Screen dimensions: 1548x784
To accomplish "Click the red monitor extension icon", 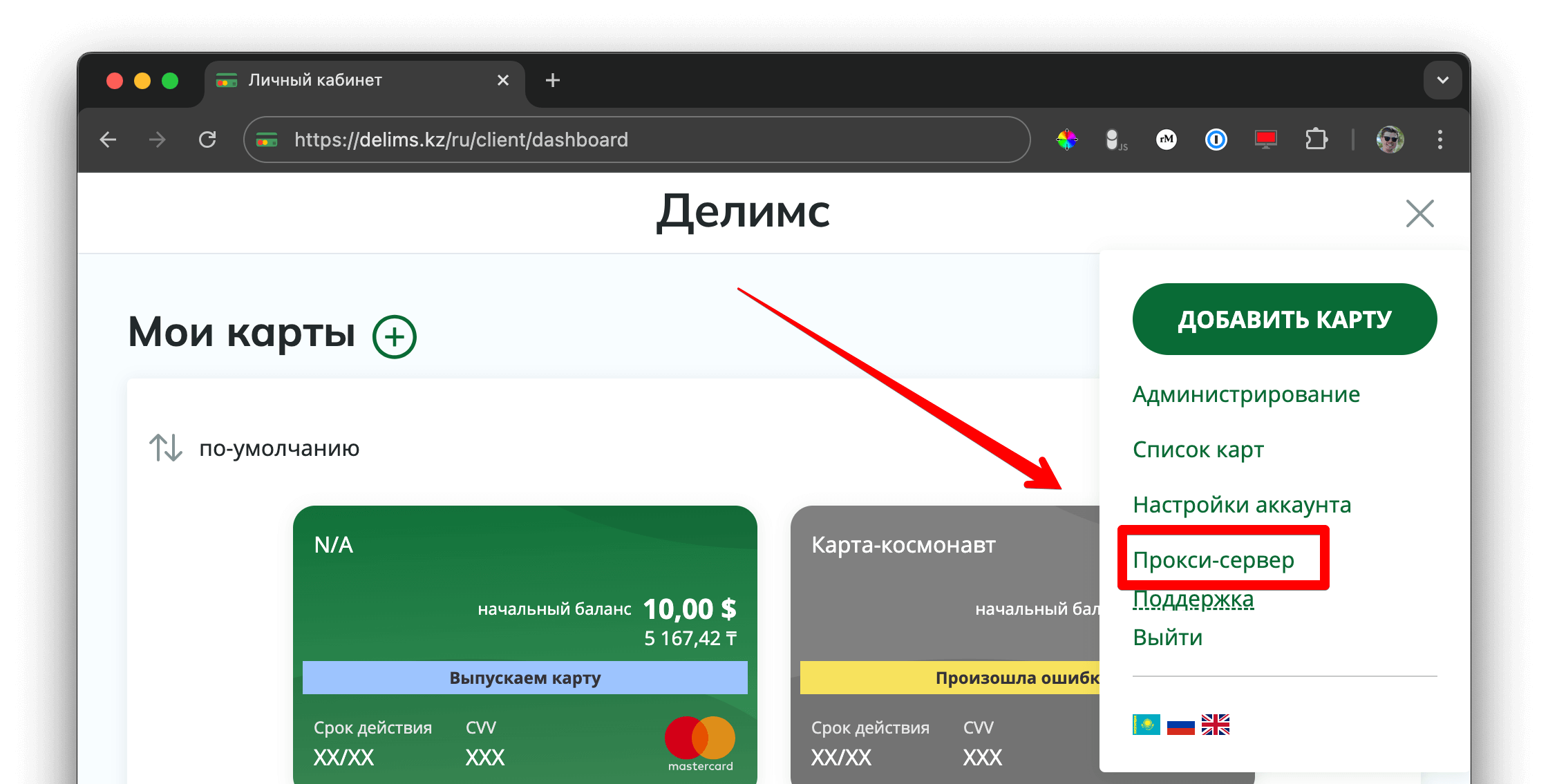I will [x=1266, y=140].
